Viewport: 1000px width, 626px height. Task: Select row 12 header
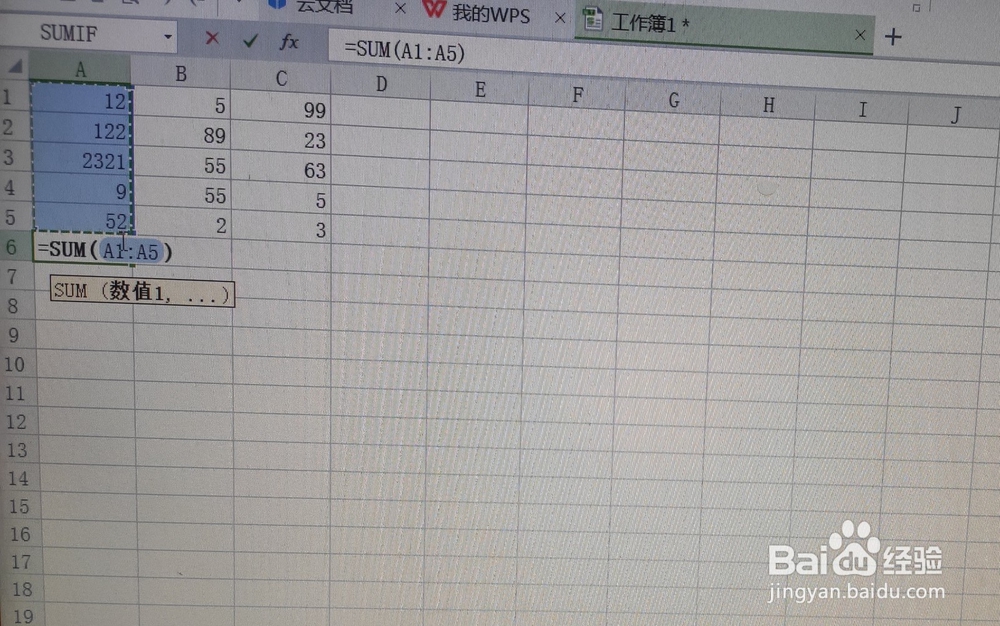16,421
